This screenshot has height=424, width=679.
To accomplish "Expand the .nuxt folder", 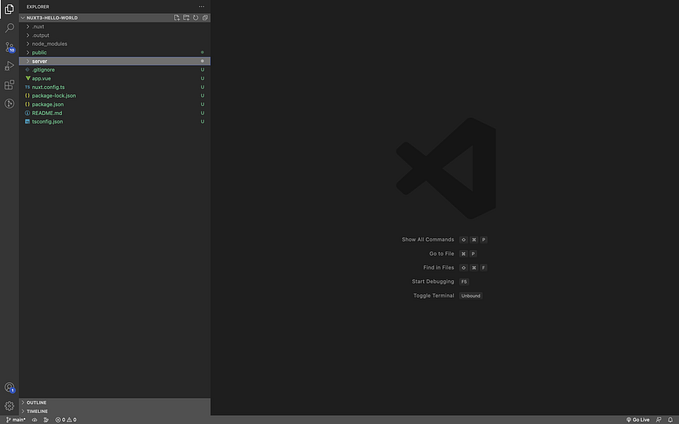I will point(115,26).
